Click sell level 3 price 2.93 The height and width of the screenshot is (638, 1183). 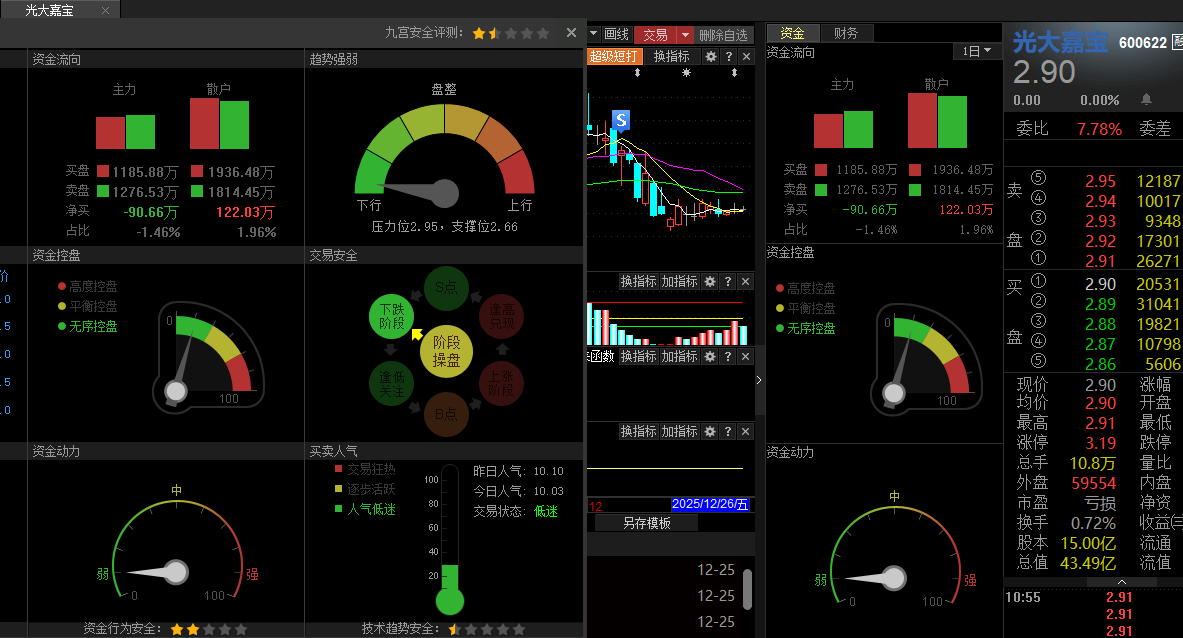click(1100, 221)
